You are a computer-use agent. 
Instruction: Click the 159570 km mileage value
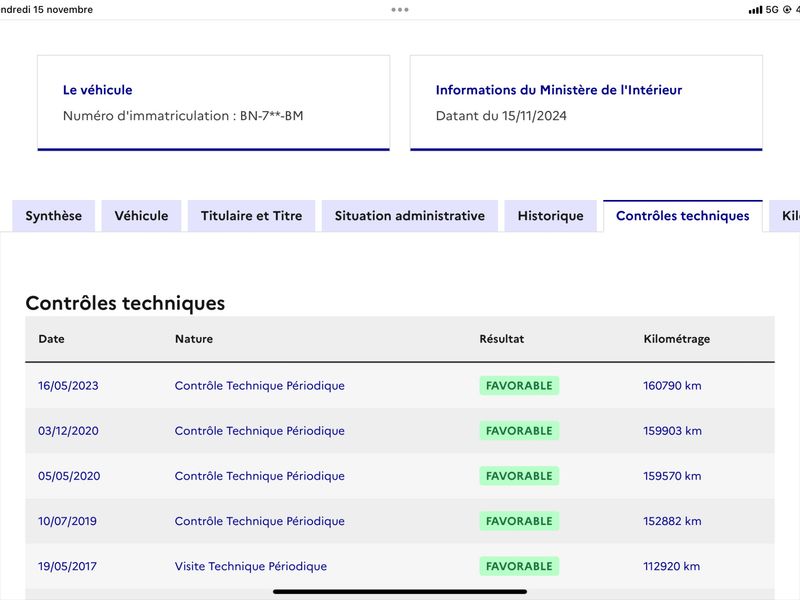pyautogui.click(x=672, y=476)
